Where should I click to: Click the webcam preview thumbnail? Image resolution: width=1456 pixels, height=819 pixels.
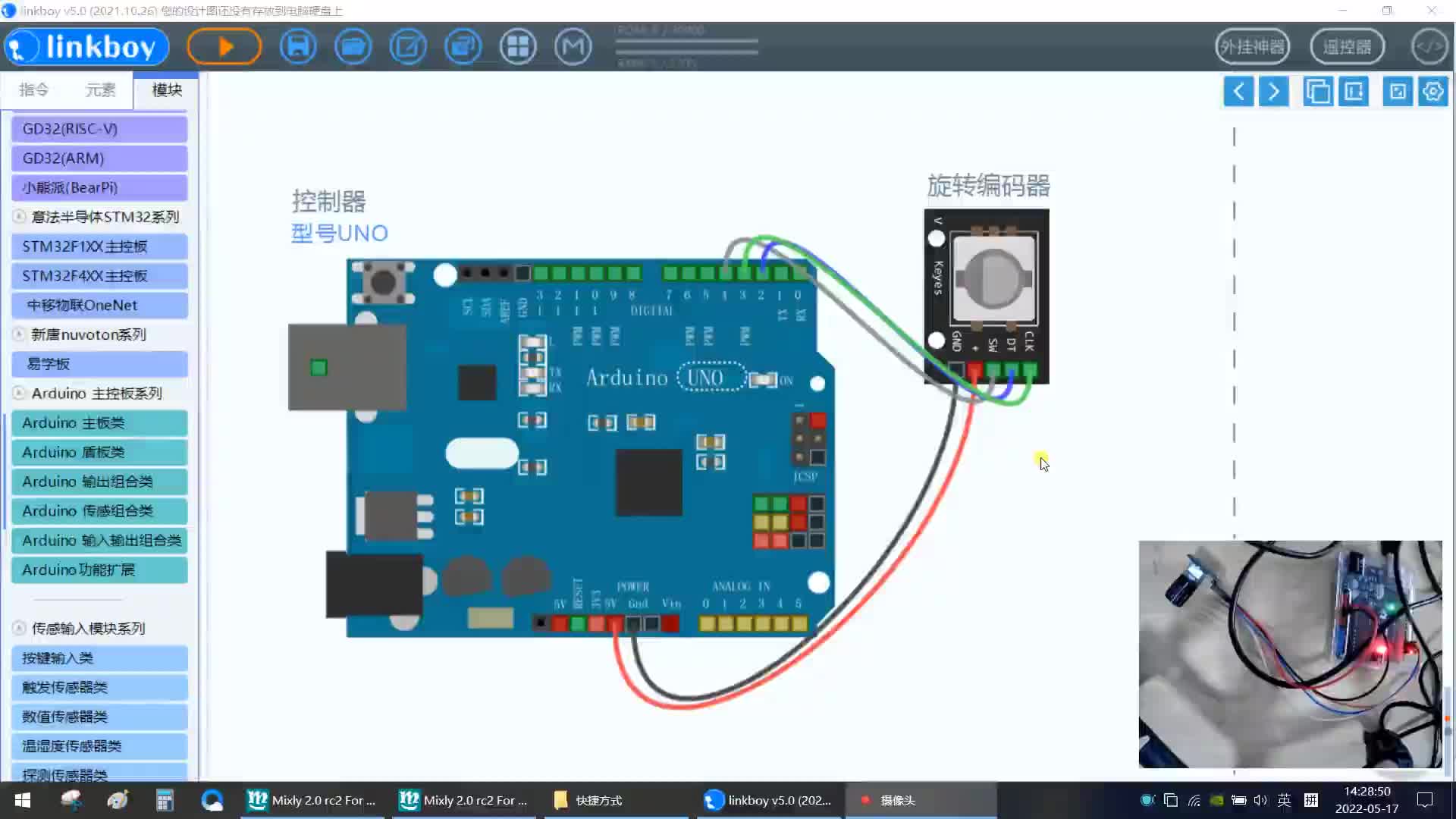(1290, 654)
